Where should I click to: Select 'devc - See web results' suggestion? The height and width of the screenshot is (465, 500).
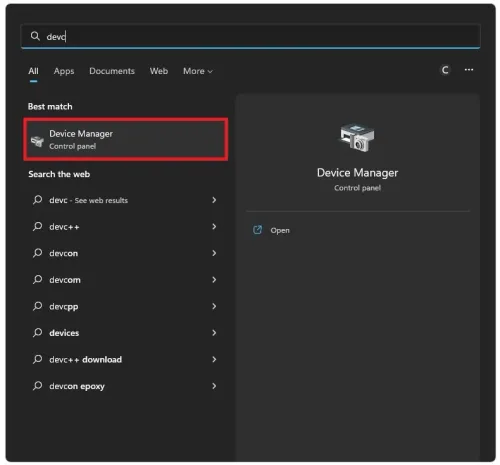pos(125,200)
